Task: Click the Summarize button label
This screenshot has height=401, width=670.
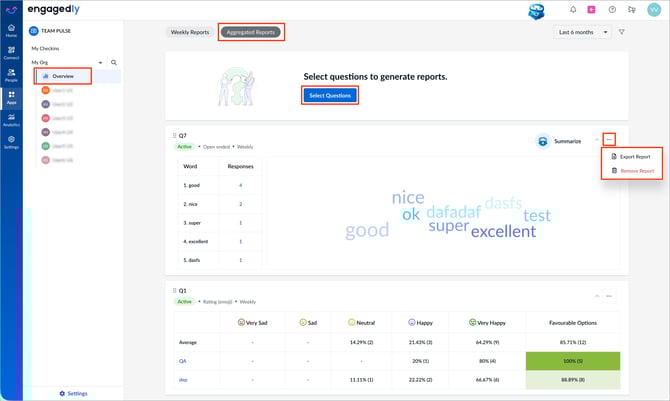Action: coord(567,141)
